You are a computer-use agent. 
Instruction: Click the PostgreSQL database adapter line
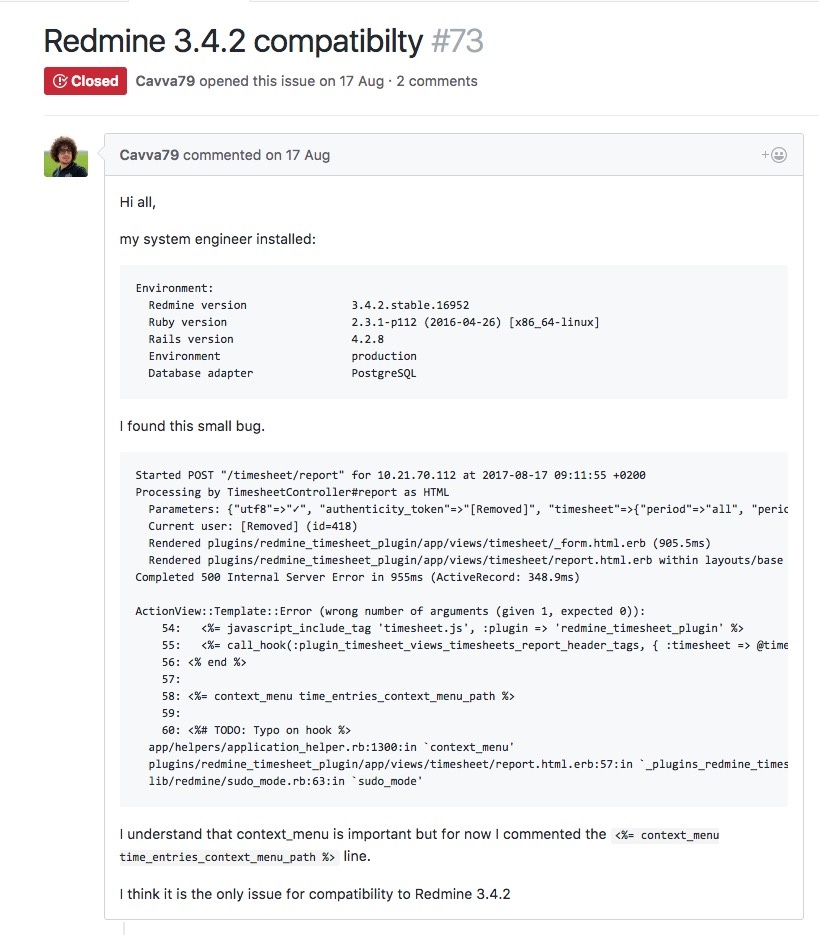(282, 373)
